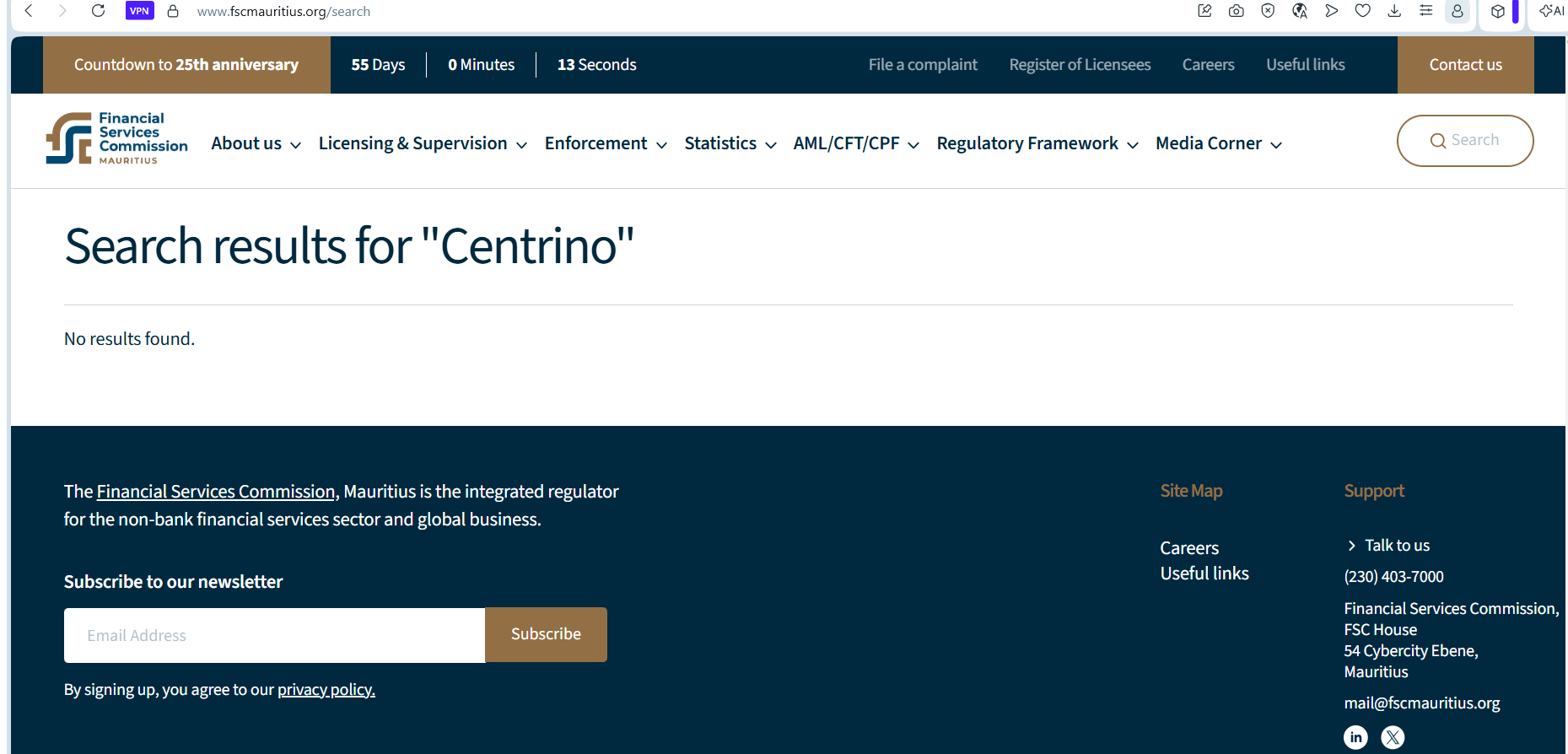This screenshot has height=754, width=1568.
Task: Open browser downloads icon
Action: click(x=1394, y=11)
